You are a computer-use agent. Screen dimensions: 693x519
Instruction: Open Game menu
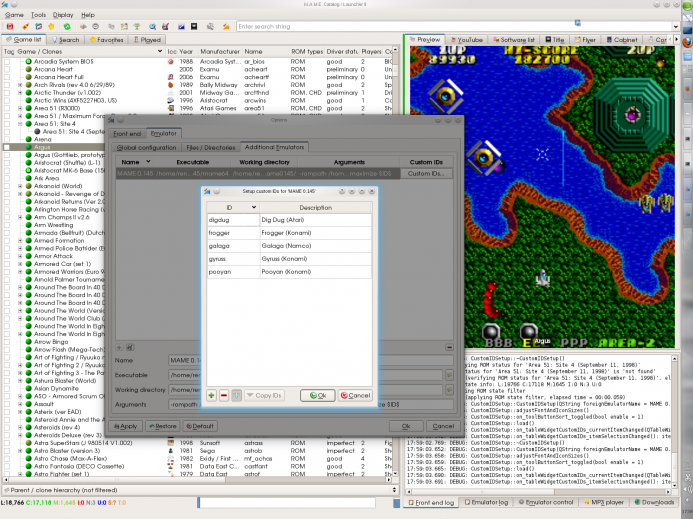coord(14,15)
